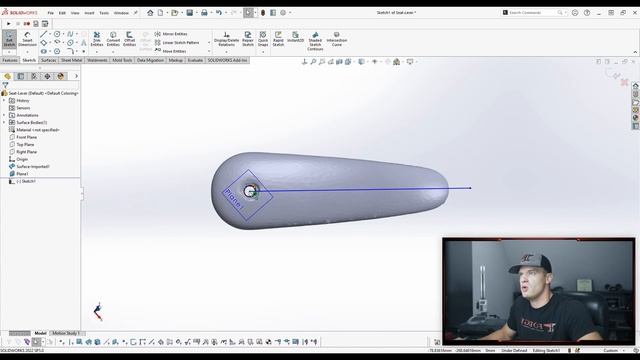
Task: Click the Rebuild traffic light icon
Action: click(263, 13)
